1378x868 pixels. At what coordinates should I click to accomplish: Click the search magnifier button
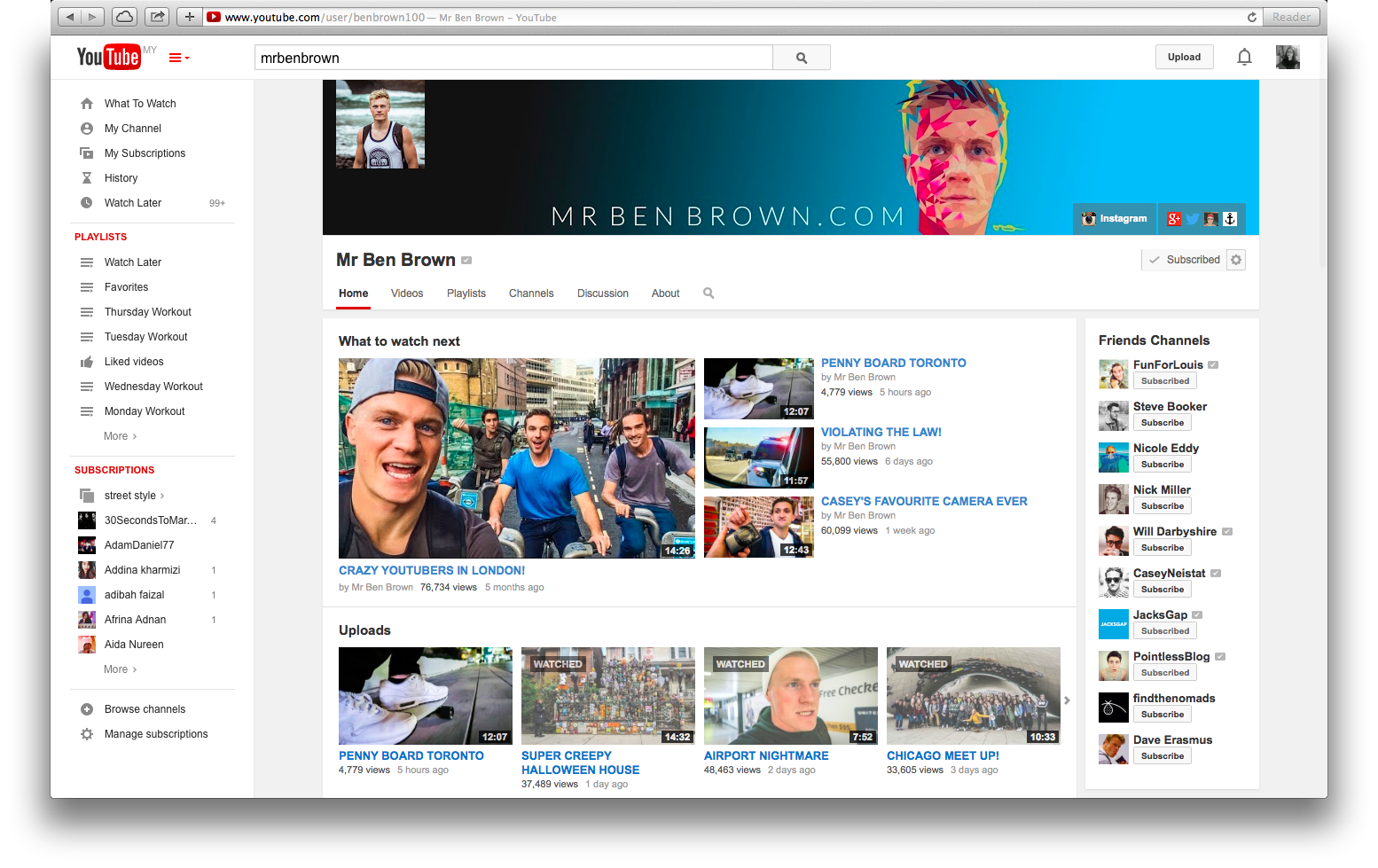[x=802, y=58]
